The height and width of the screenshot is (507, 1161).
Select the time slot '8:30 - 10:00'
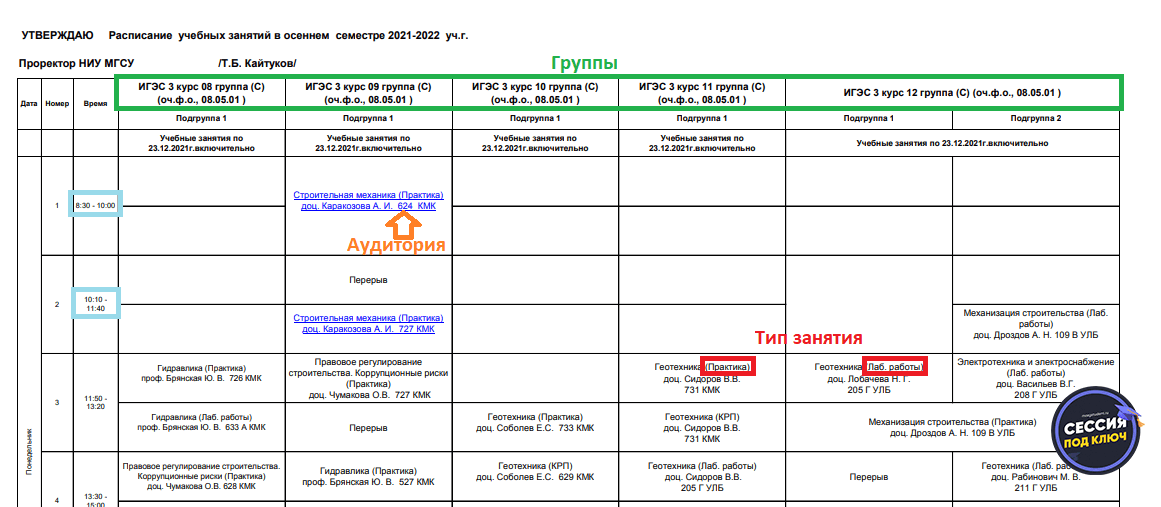pos(96,205)
